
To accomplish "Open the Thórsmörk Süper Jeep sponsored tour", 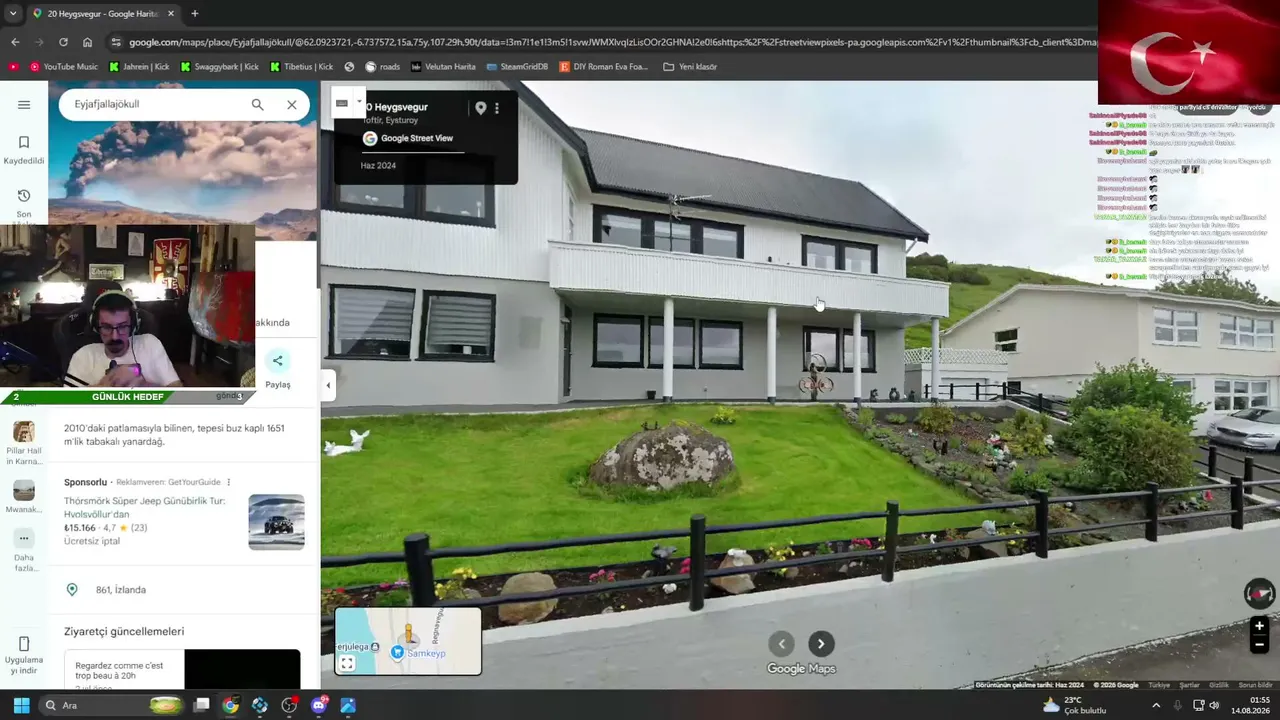I will 145,507.
